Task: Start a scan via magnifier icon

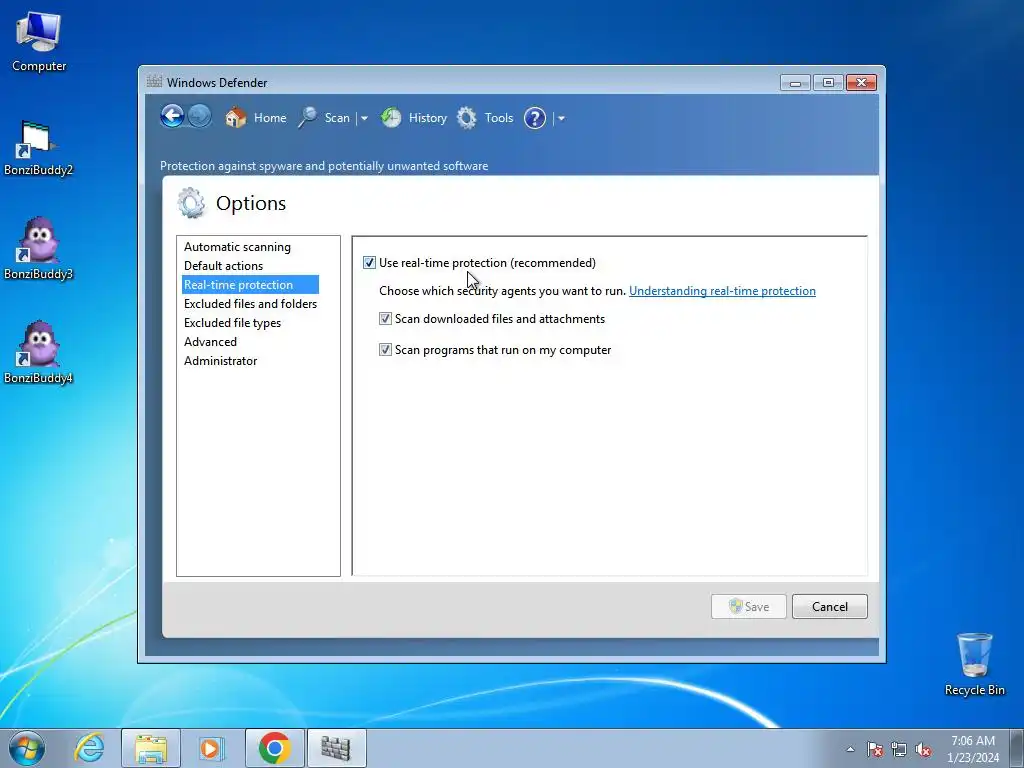Action: point(308,118)
